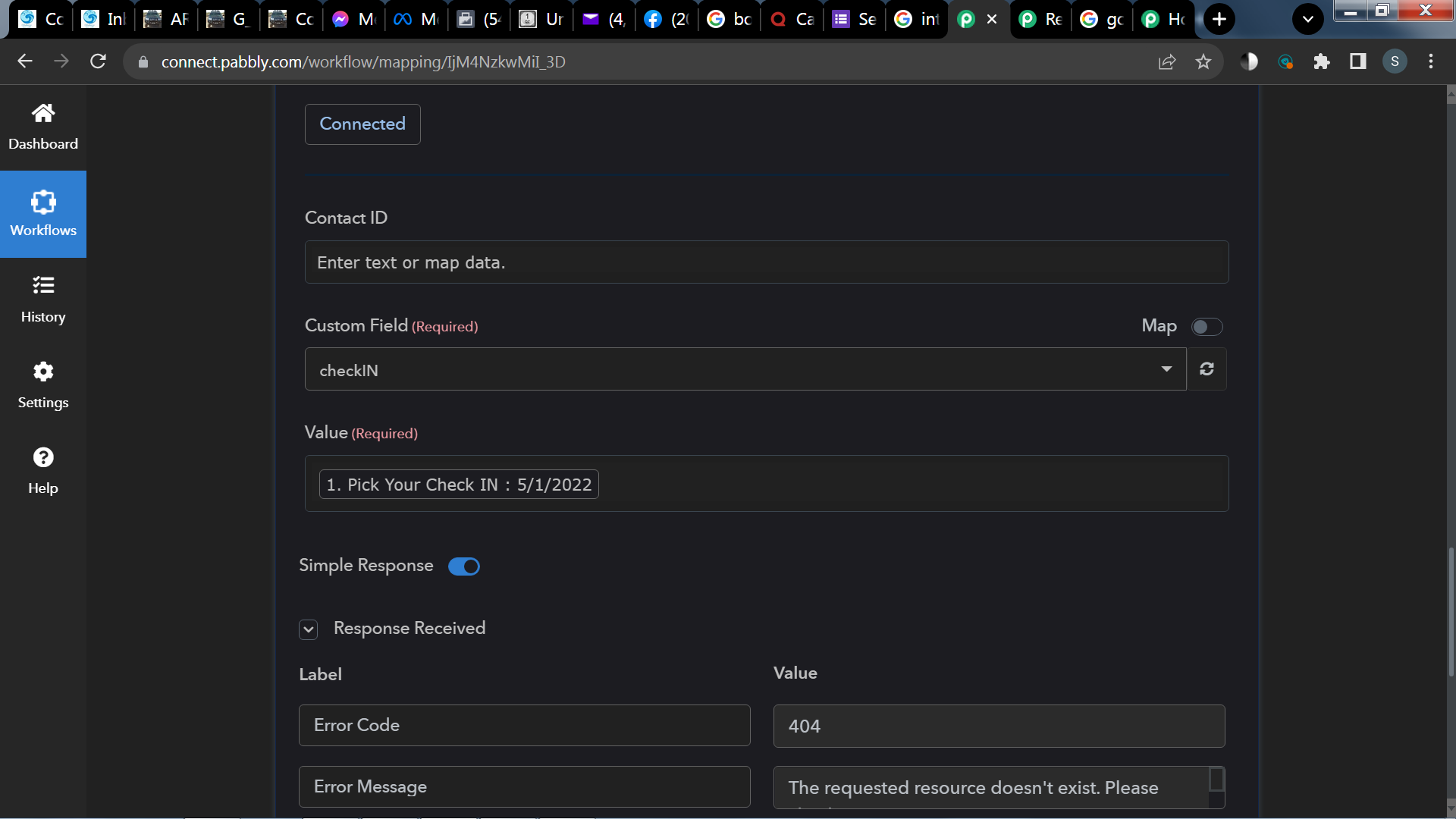
Task: Switch to the Messenger tab
Action: point(354,19)
